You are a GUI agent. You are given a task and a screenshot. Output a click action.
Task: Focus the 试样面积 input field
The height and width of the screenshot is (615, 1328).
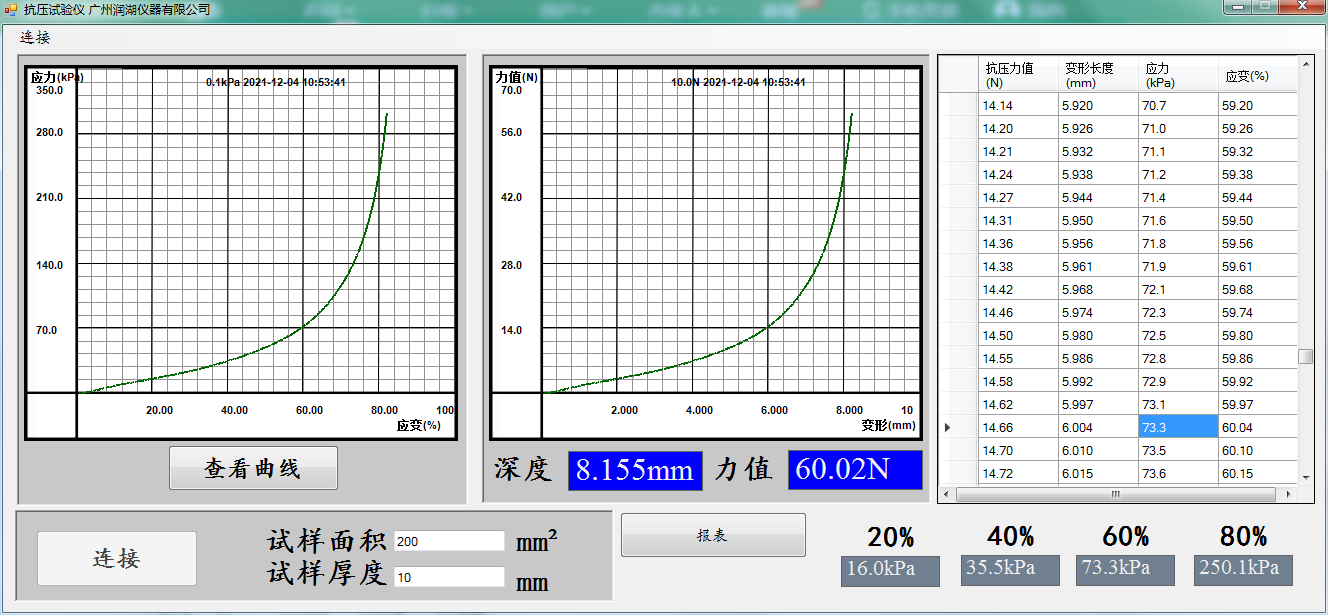(449, 541)
